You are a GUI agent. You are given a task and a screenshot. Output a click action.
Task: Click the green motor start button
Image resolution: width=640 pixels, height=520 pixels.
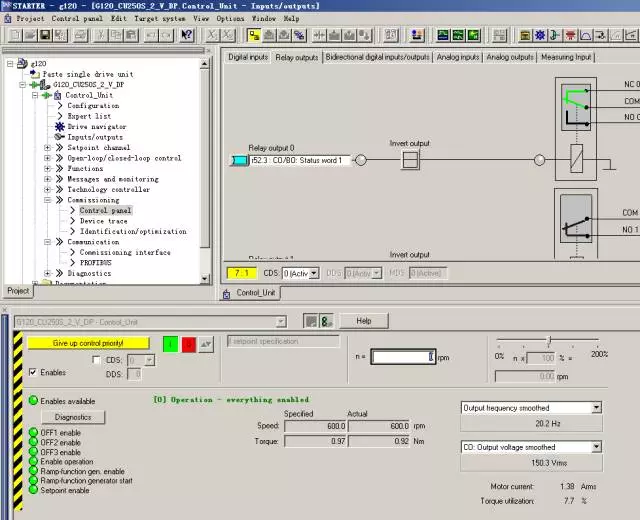(x=171, y=344)
